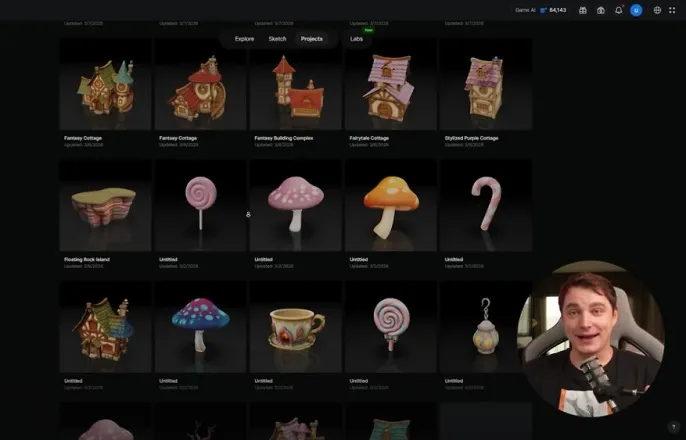Open the Floating Rock Island thumbnail
Viewport: 686px width, 440px height.
105,206
